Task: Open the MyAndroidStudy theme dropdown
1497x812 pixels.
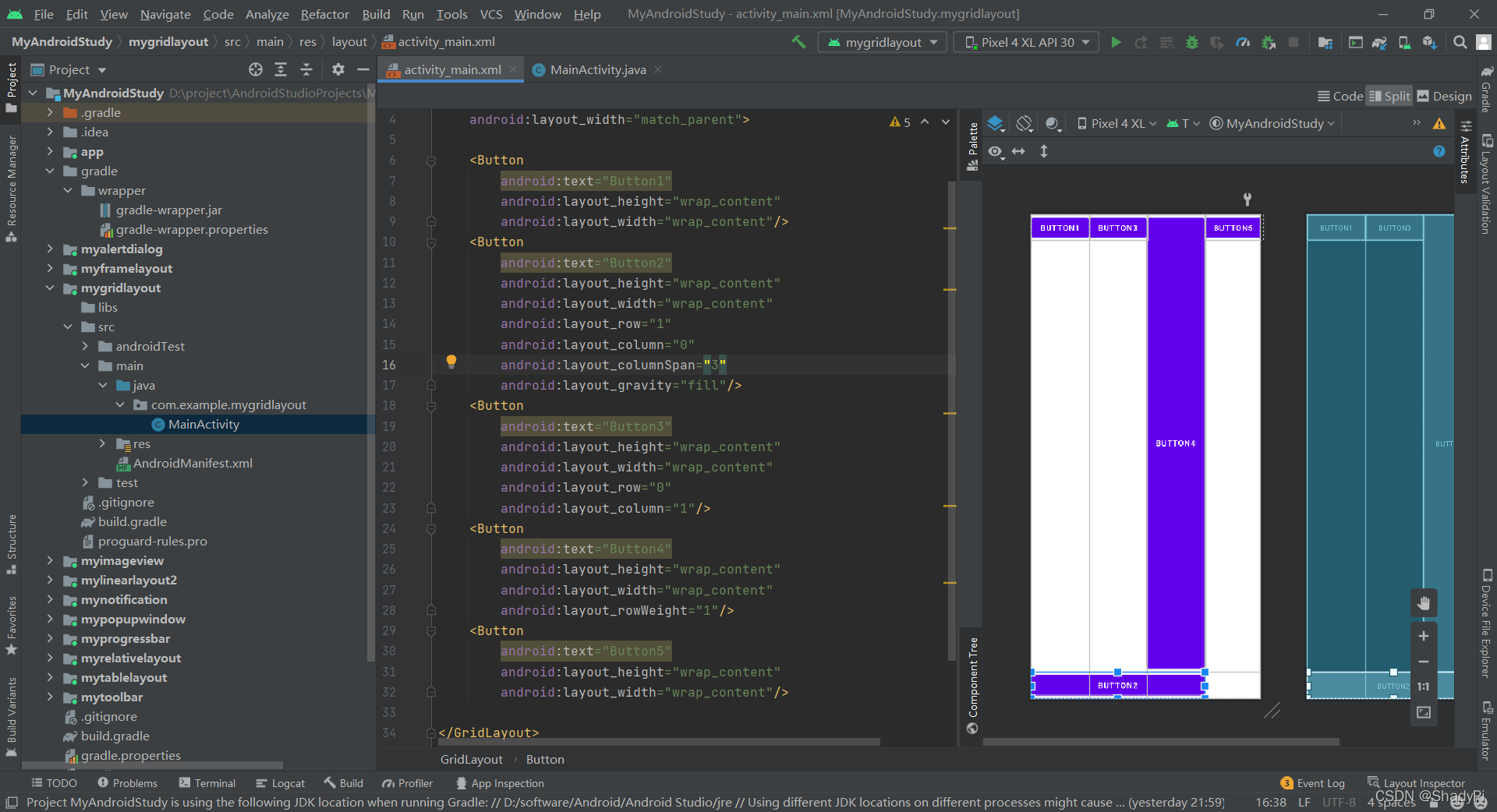Action: click(1272, 123)
